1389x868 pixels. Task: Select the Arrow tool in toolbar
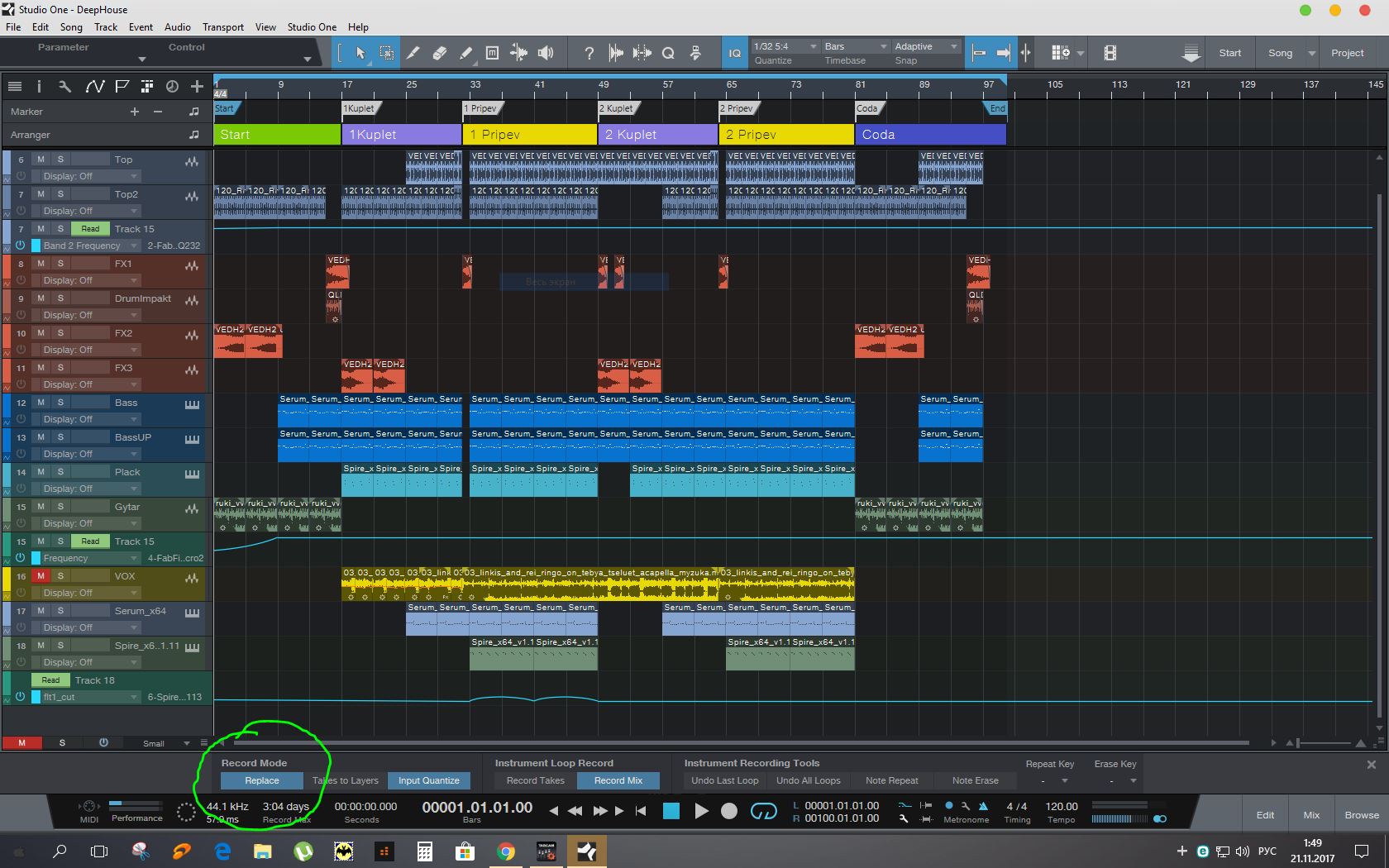tap(360, 53)
